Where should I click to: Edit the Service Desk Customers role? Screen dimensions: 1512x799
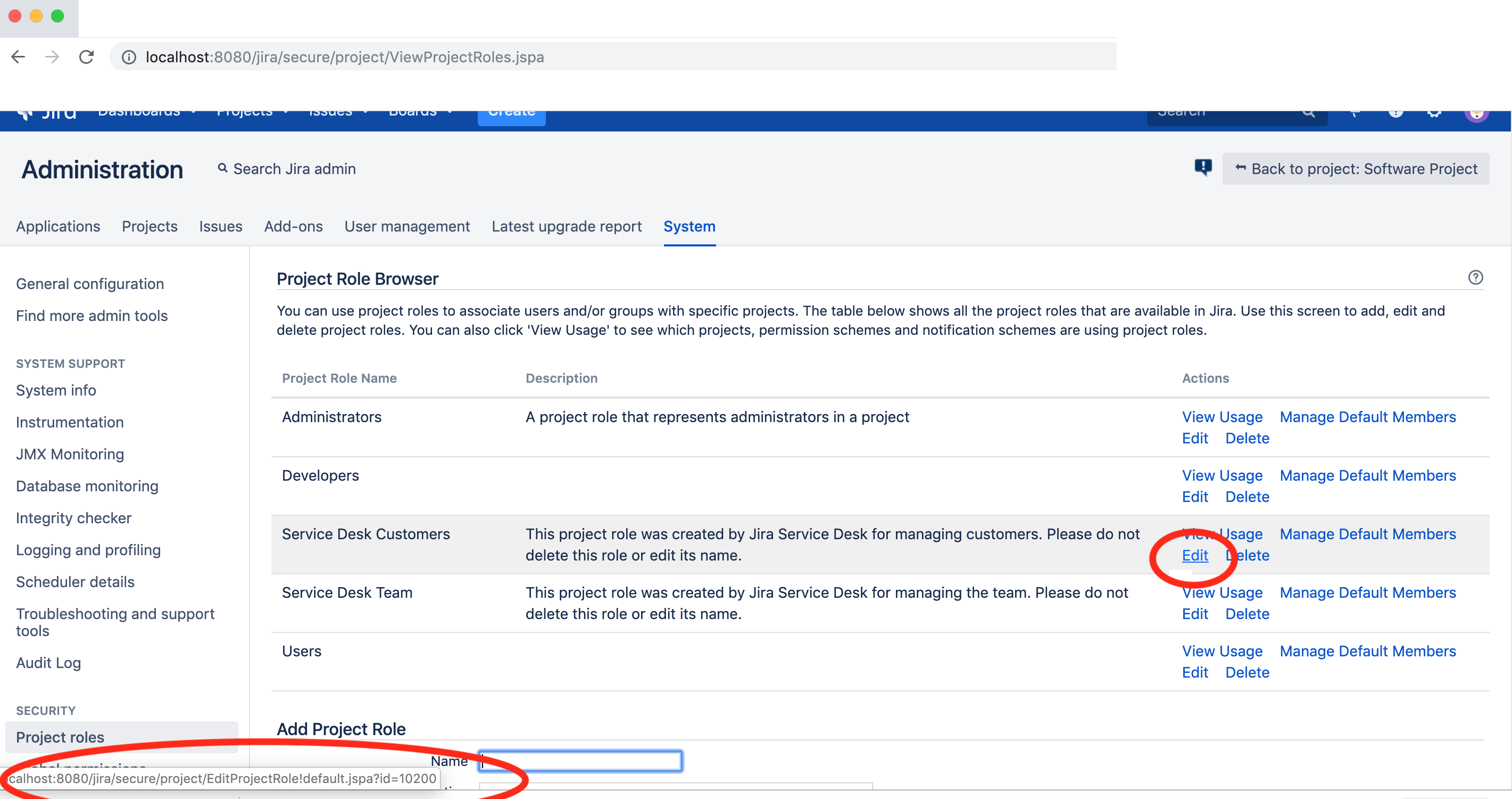click(x=1195, y=555)
